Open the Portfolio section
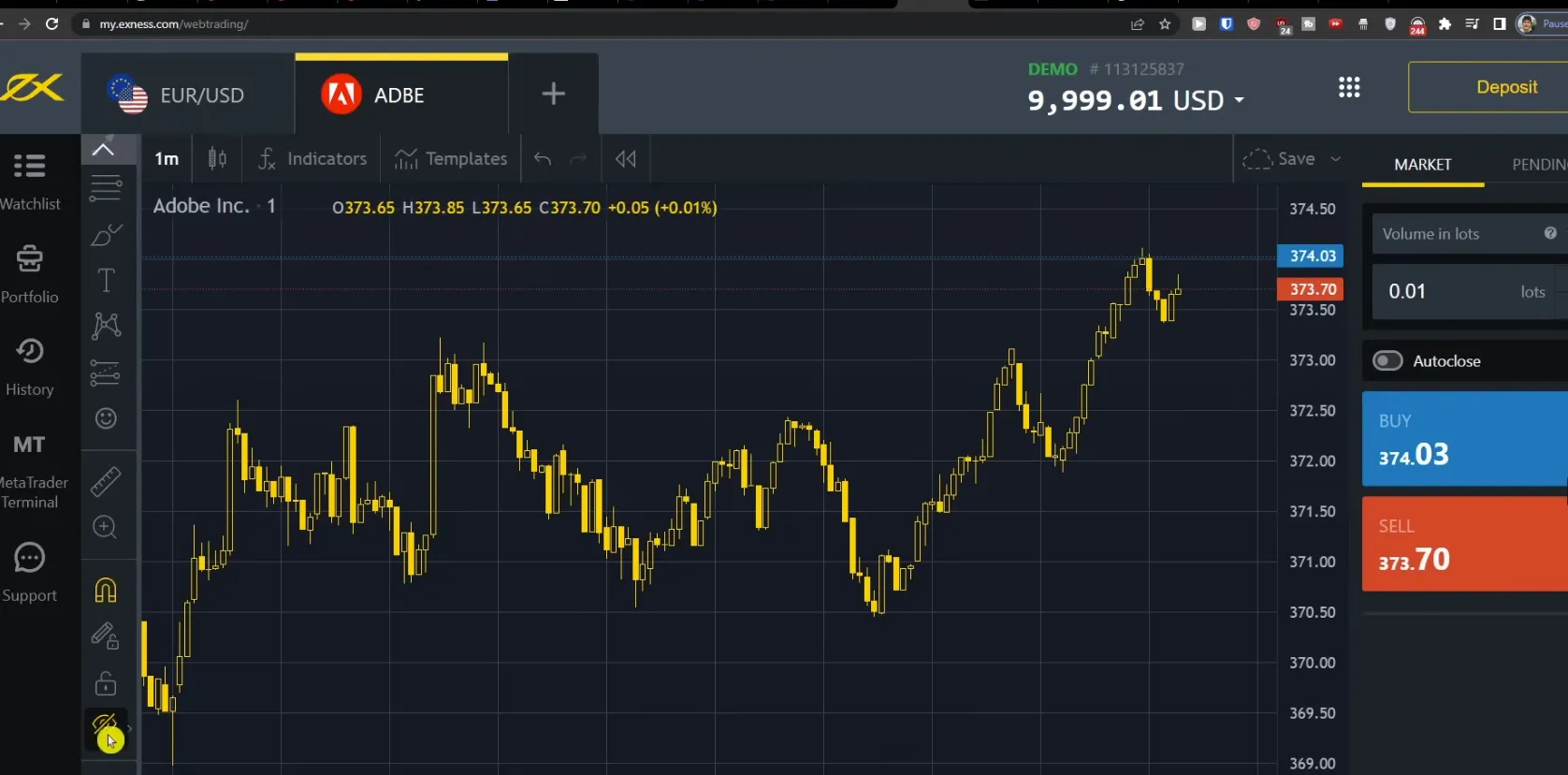The height and width of the screenshot is (775, 1568). pos(30,273)
